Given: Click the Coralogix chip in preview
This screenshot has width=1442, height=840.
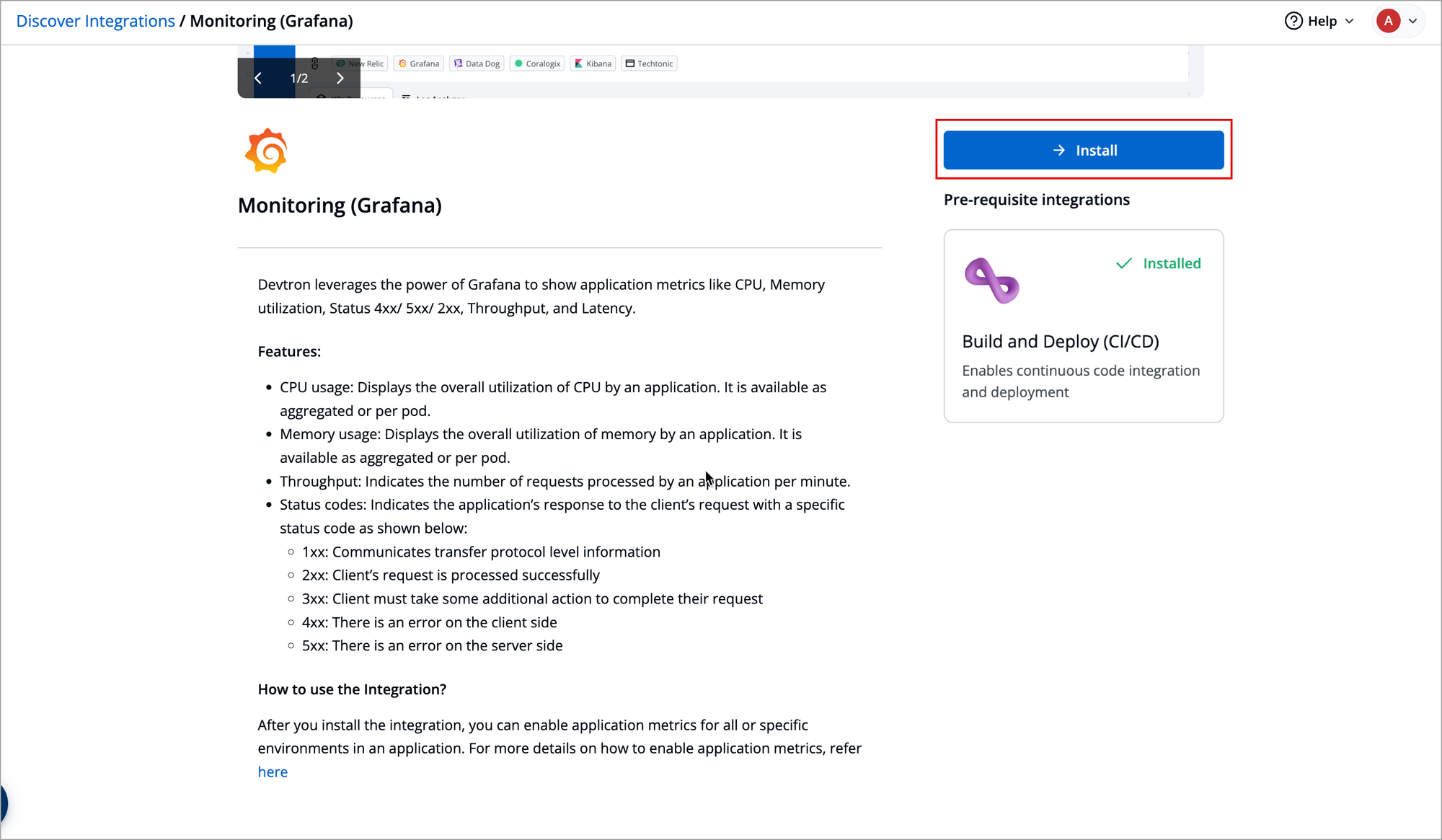Looking at the screenshot, I should pyautogui.click(x=537, y=63).
